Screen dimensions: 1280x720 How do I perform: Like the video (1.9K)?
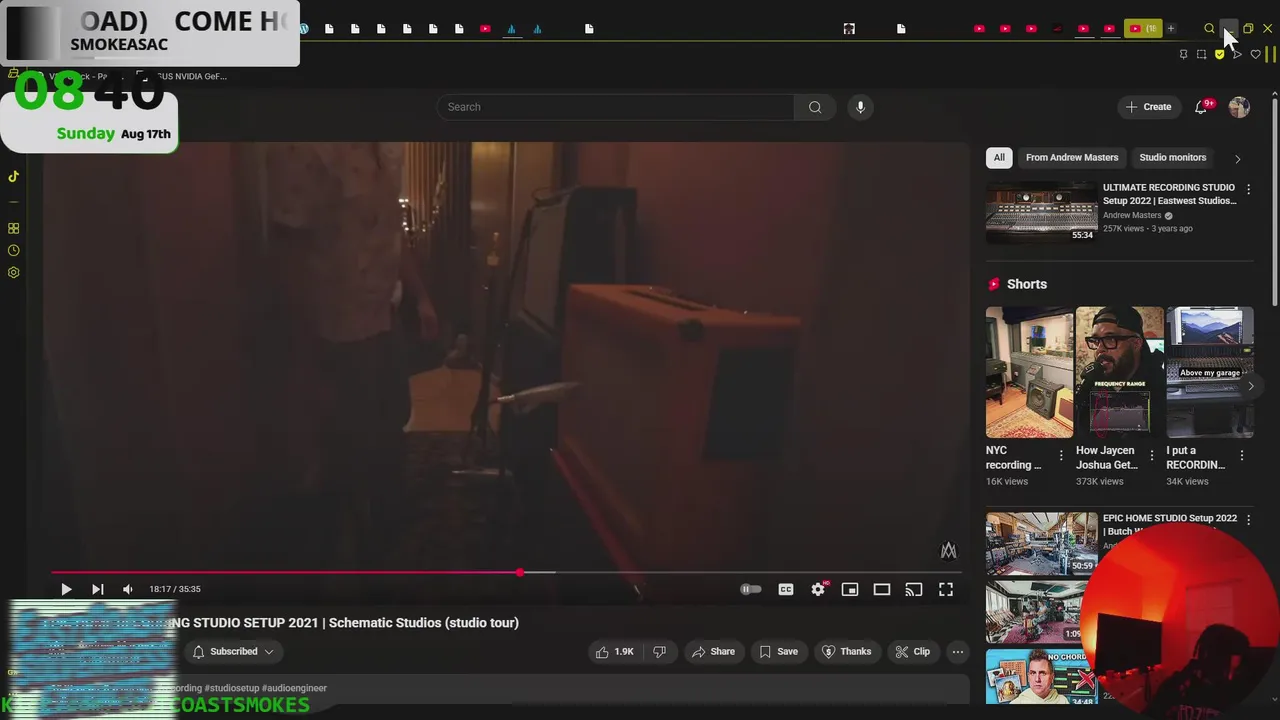coord(616,651)
